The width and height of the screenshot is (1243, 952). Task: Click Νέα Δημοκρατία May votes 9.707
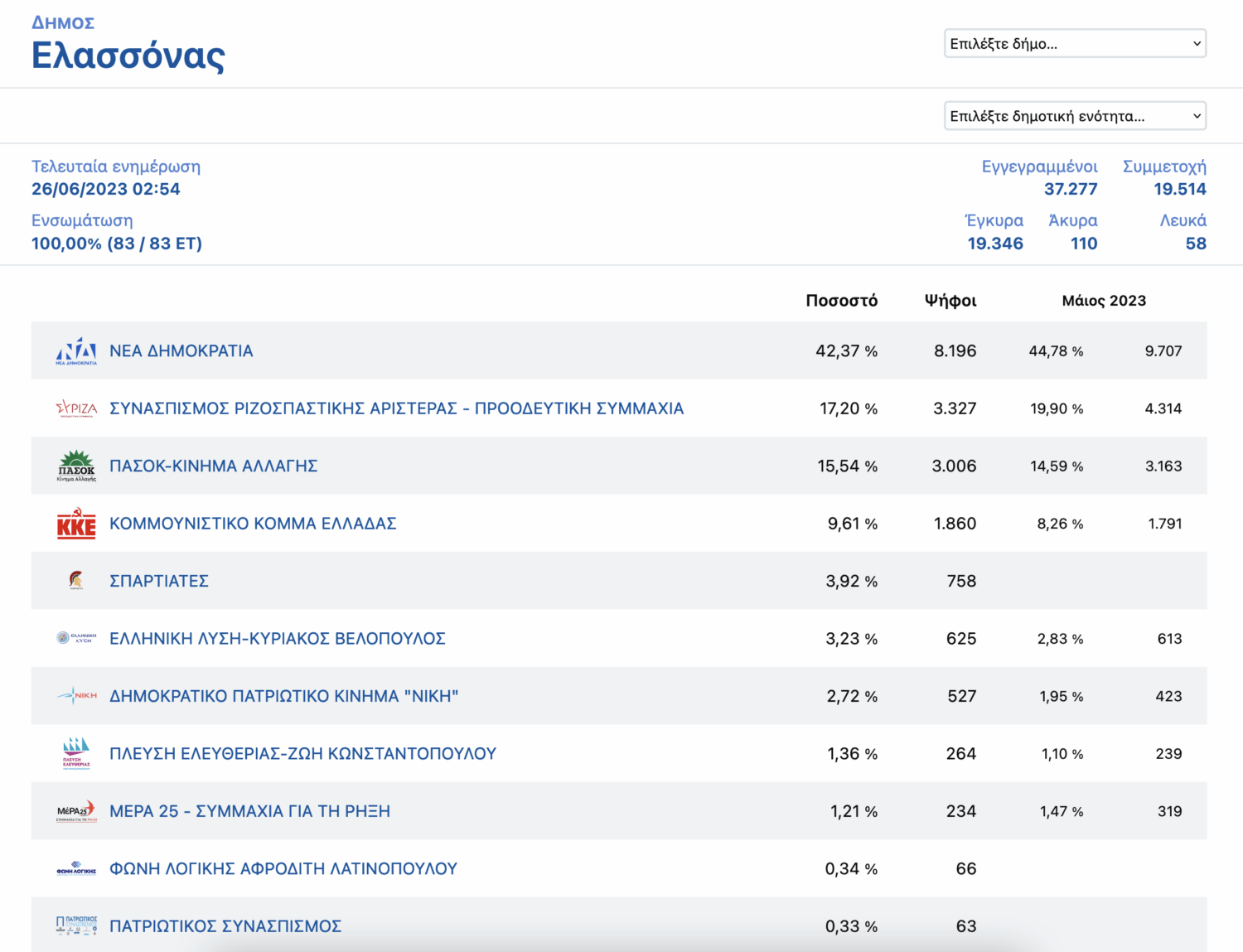[x=1163, y=351]
